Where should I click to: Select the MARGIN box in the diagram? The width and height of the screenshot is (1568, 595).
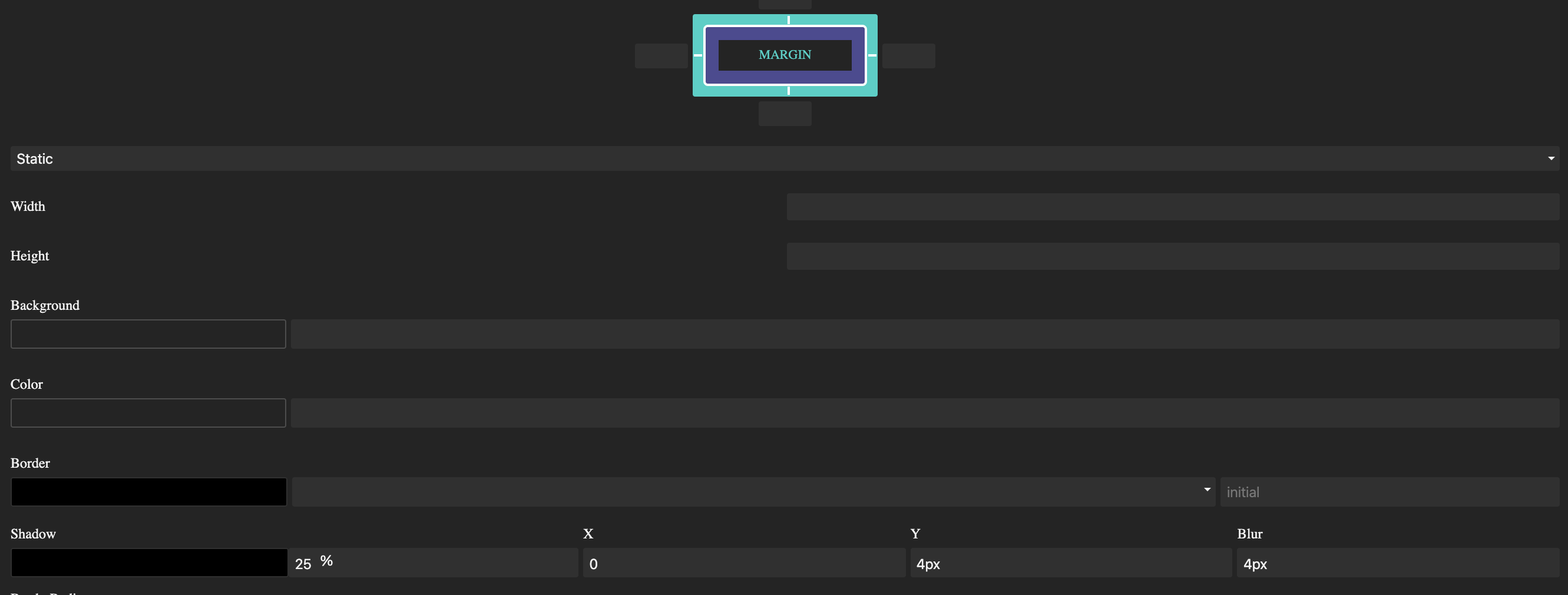click(x=785, y=55)
